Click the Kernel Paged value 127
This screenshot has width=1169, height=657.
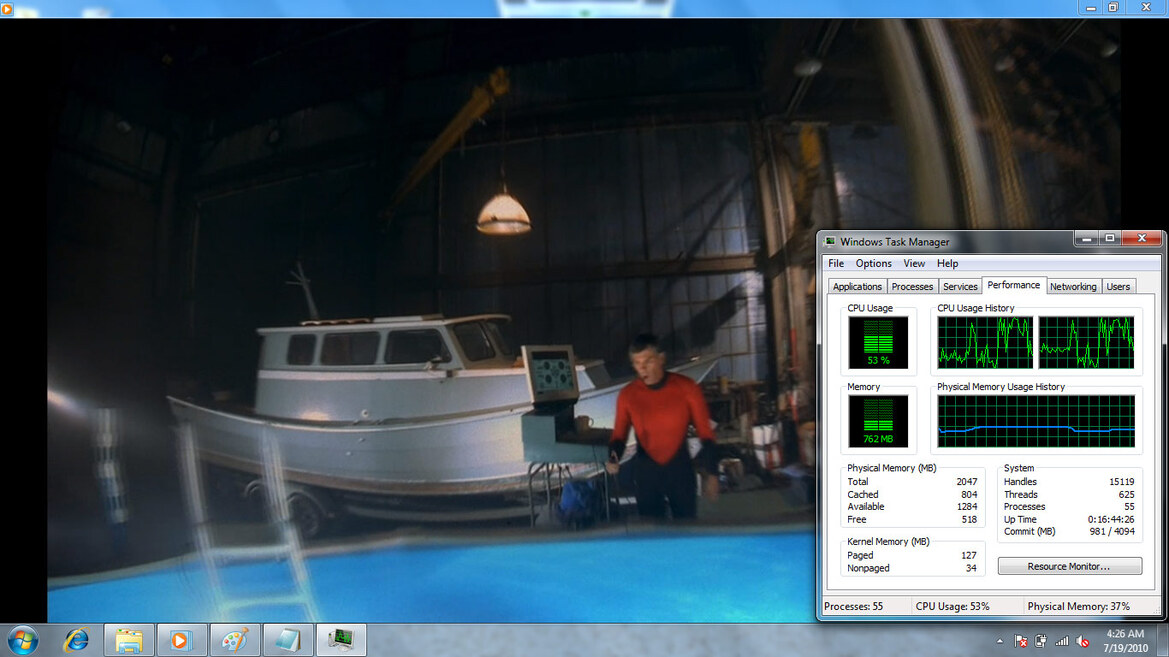(968, 556)
